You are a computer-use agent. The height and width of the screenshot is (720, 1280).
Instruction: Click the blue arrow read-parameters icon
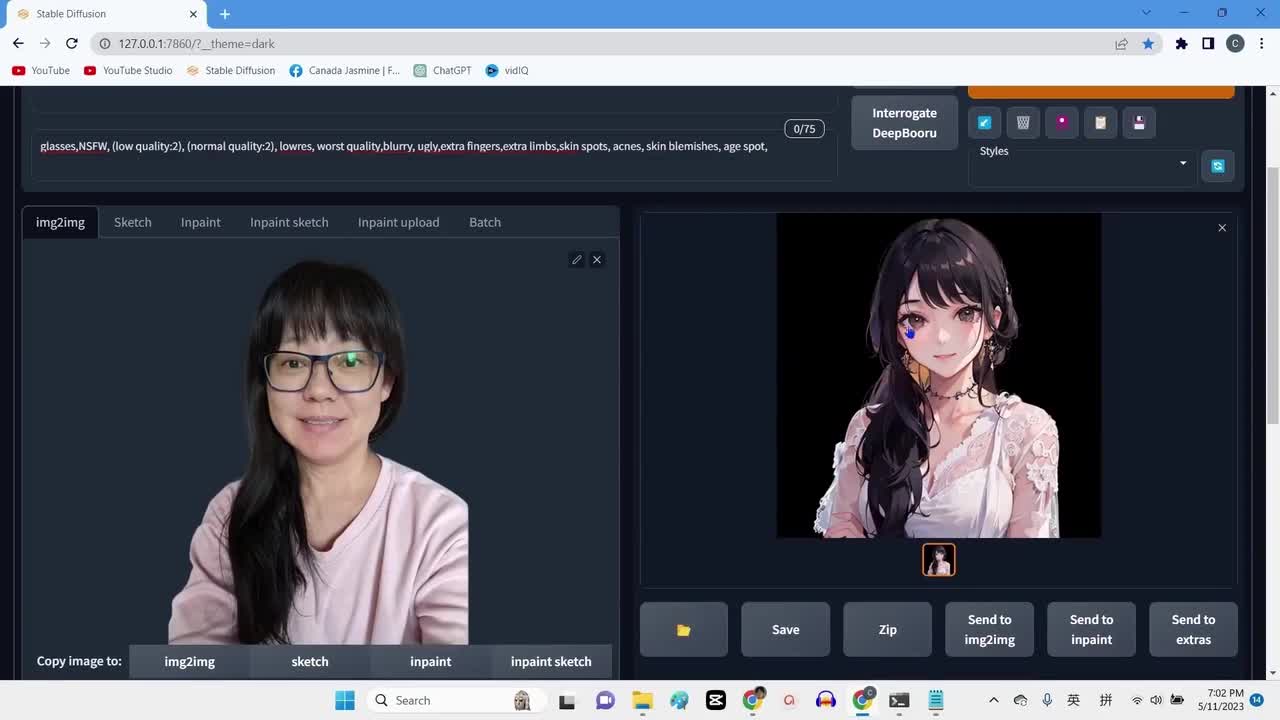[x=984, y=123]
